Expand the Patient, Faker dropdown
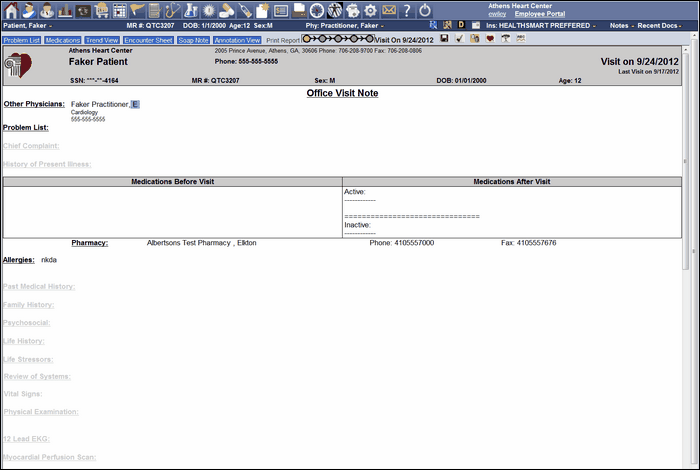This screenshot has height=470, width=700. [28, 25]
